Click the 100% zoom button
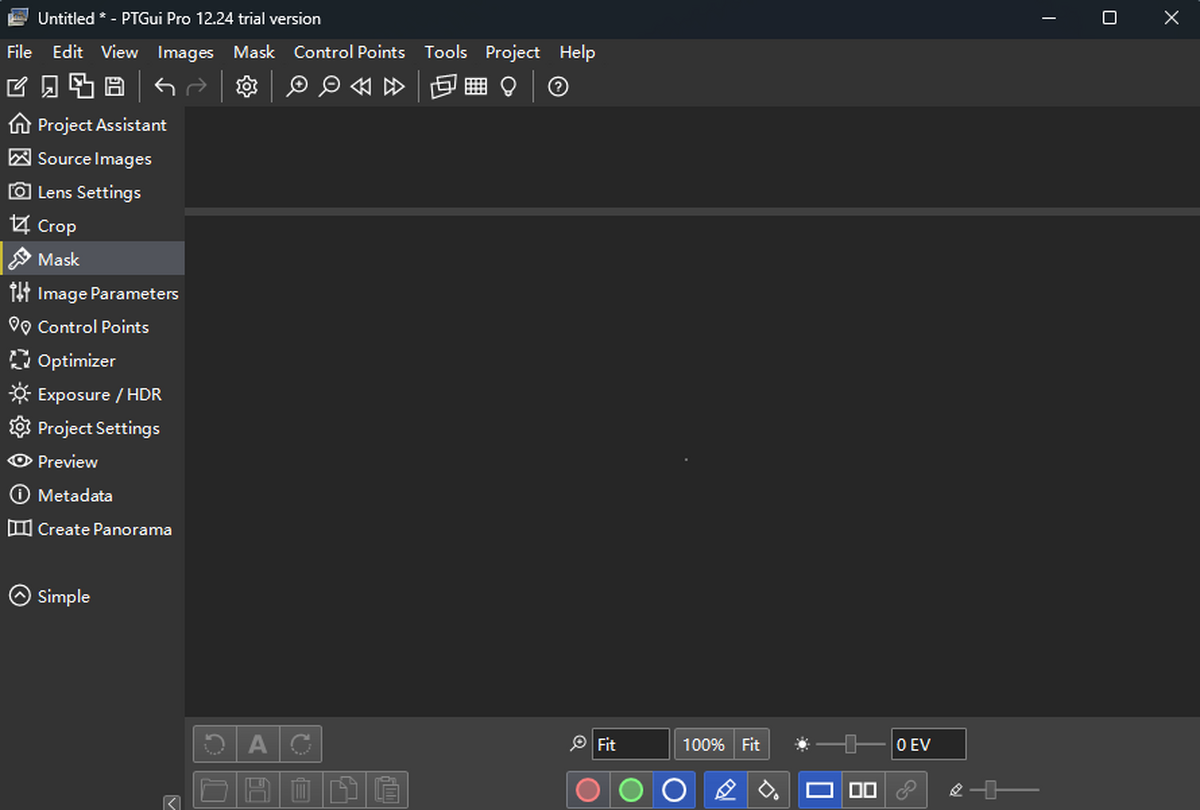The width and height of the screenshot is (1200, 810). (x=704, y=744)
